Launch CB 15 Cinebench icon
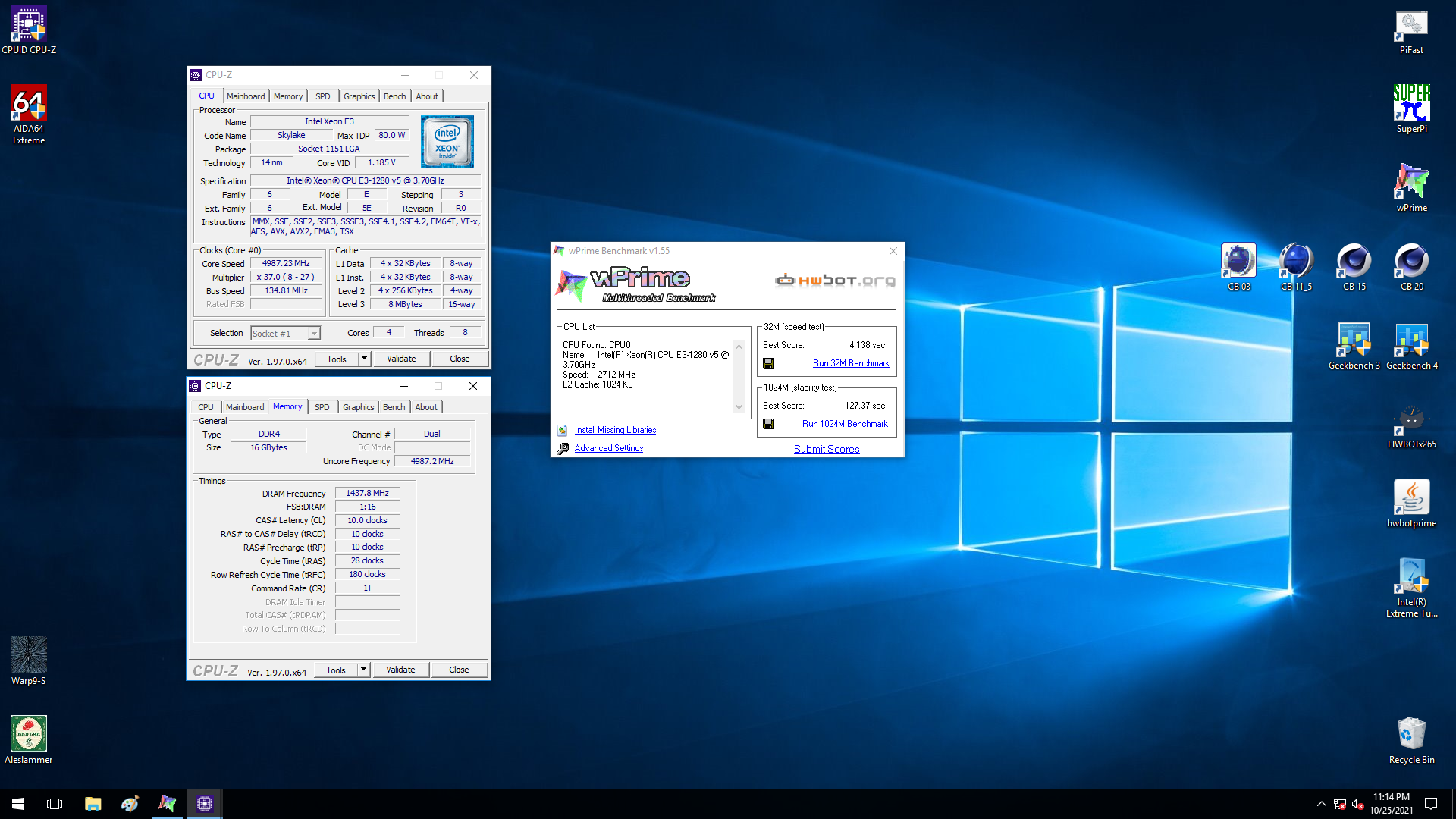 [x=1354, y=267]
